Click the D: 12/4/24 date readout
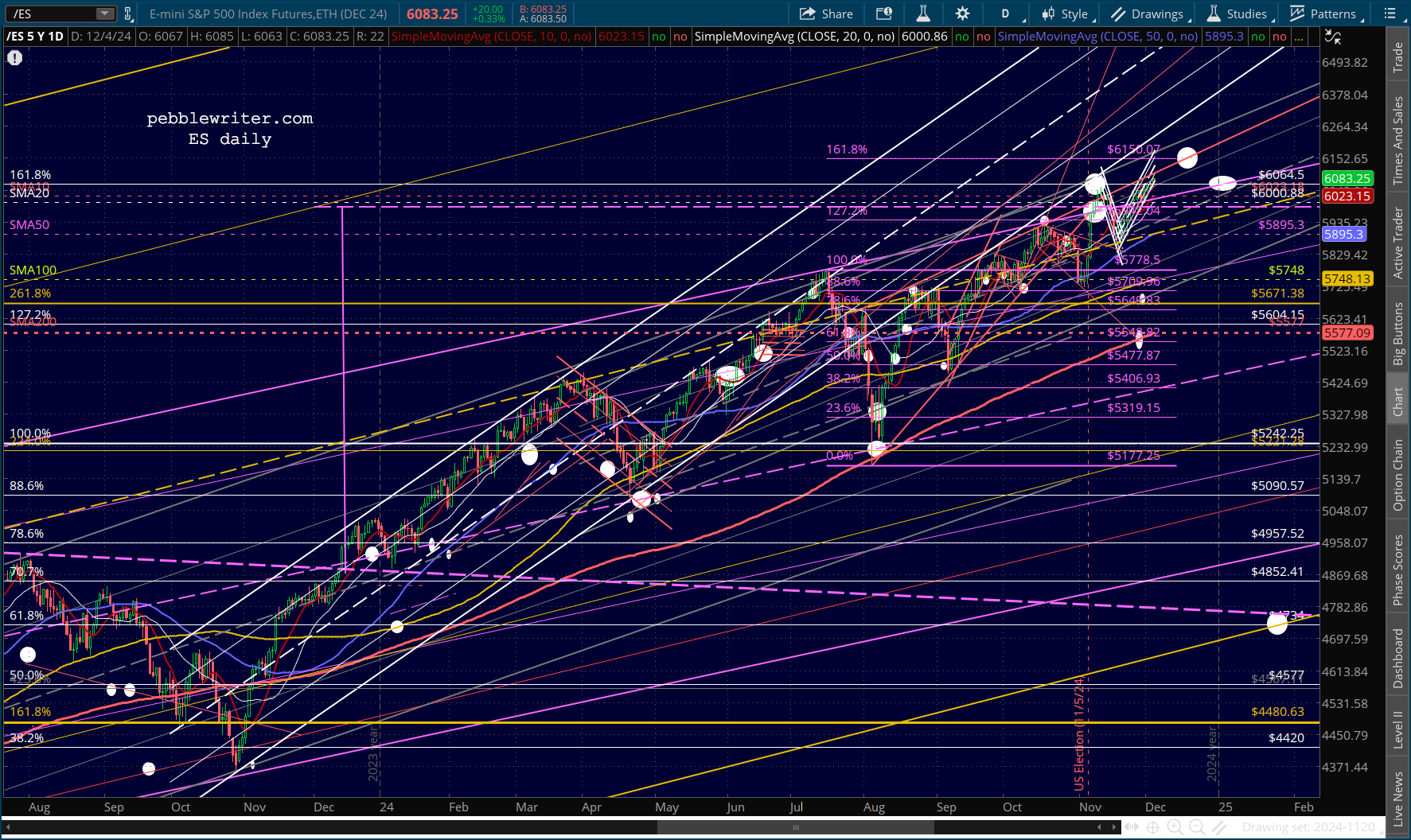This screenshot has width=1411, height=840. point(101,37)
